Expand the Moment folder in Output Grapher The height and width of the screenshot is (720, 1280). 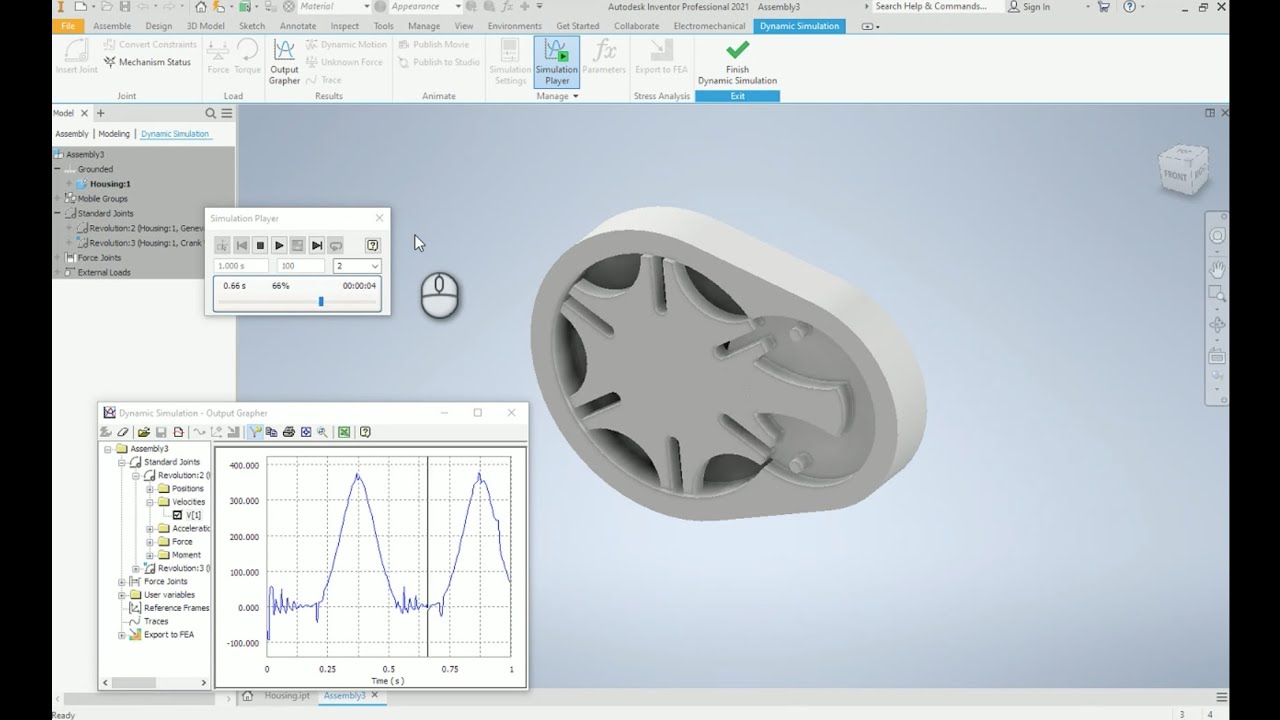pyautogui.click(x=150, y=555)
